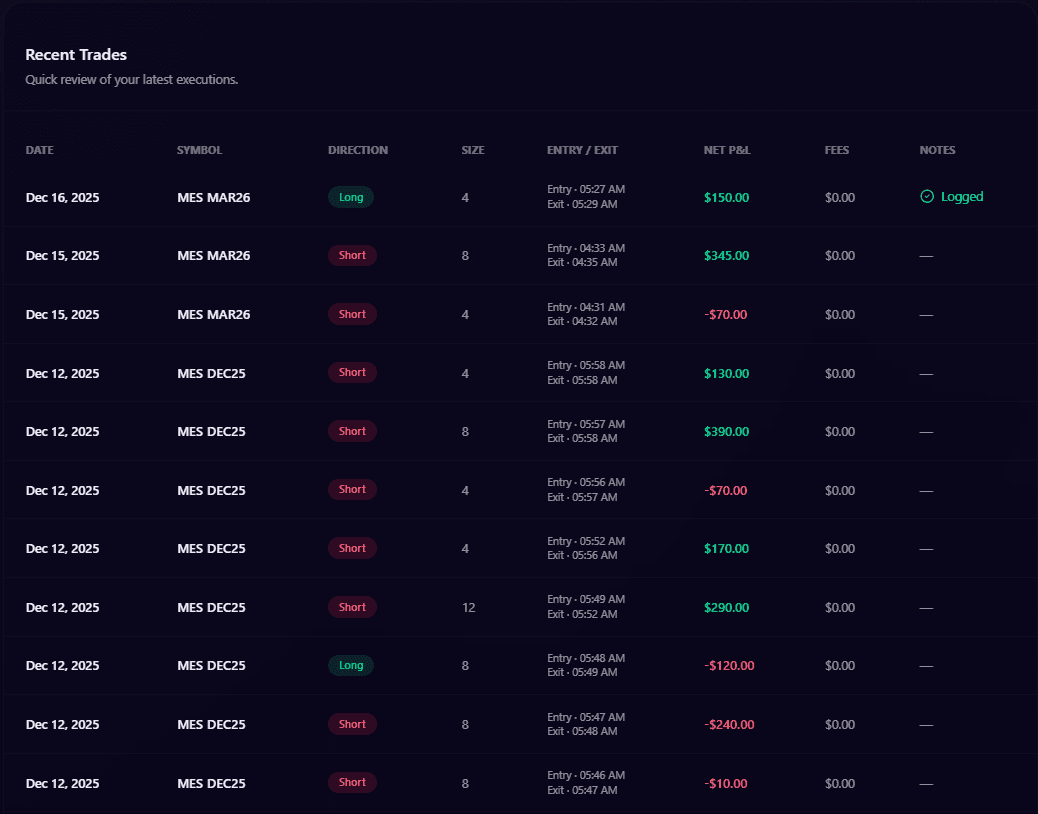Open the Logged note on Dec 16 trade

point(961,197)
